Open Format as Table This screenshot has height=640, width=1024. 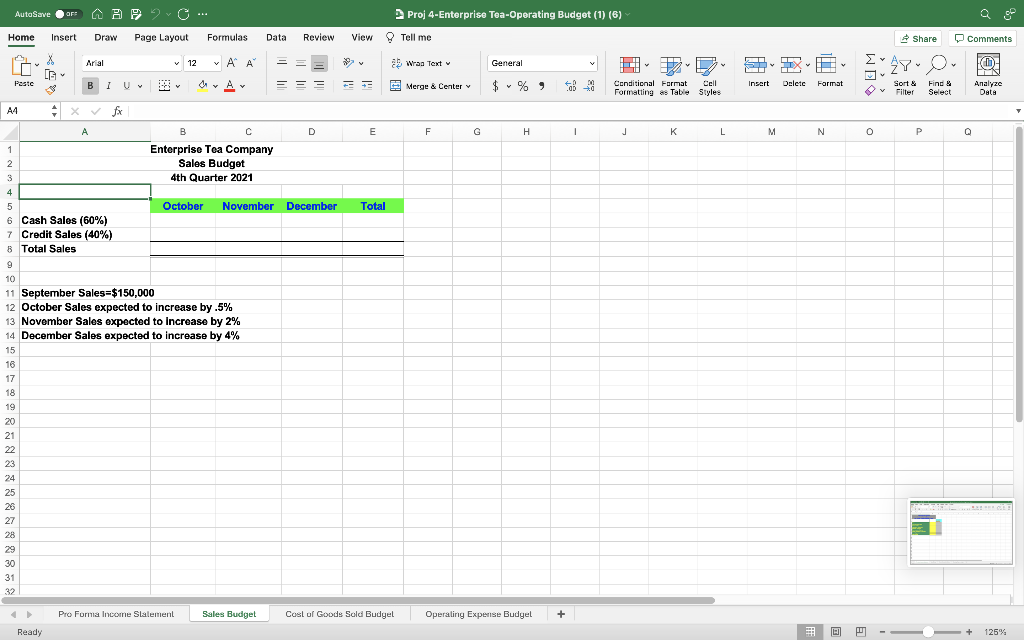pyautogui.click(x=674, y=76)
